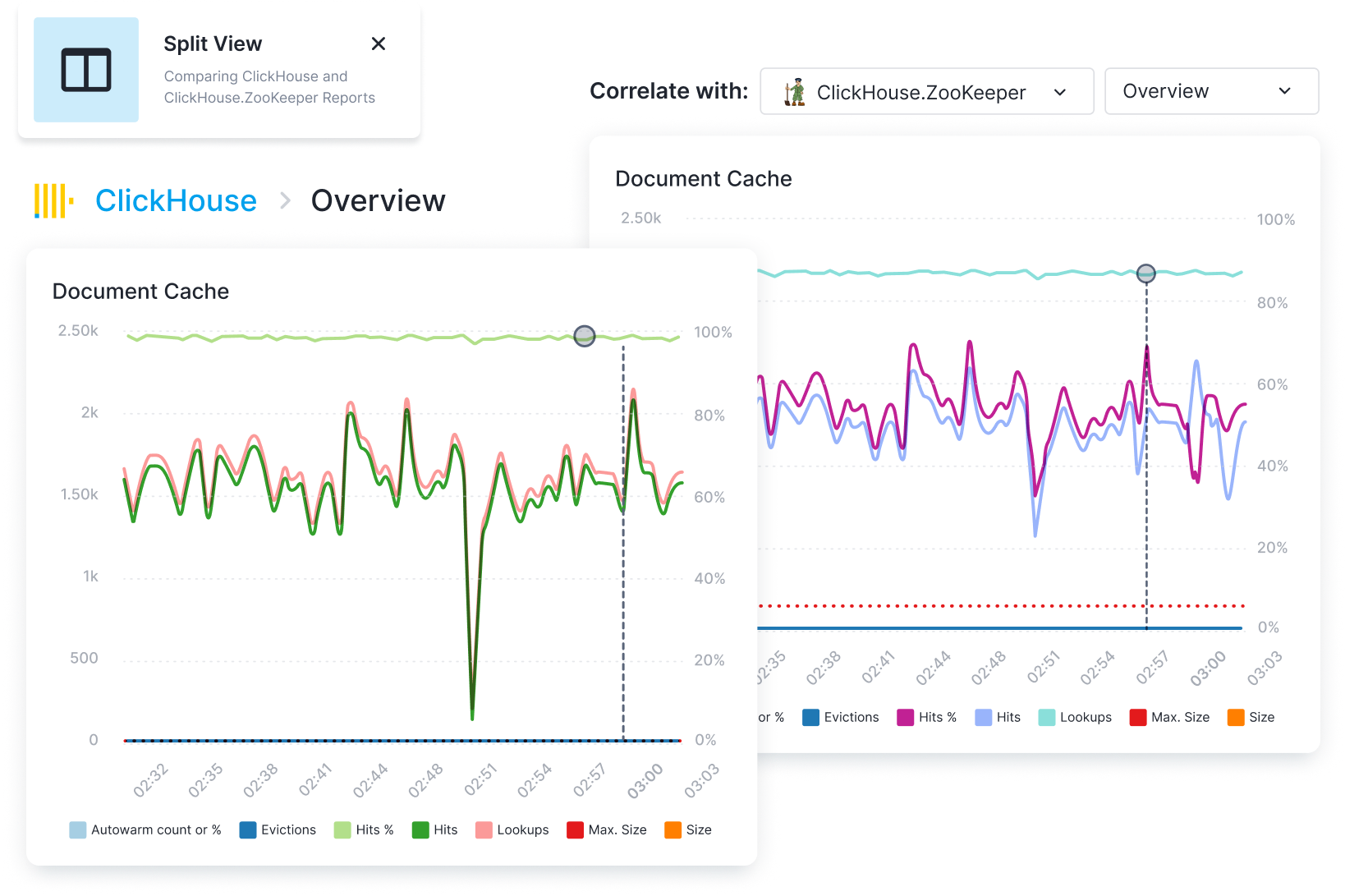The width and height of the screenshot is (1345, 896).
Task: Click 02:57 on right chart time axis
Action: pos(1154,668)
